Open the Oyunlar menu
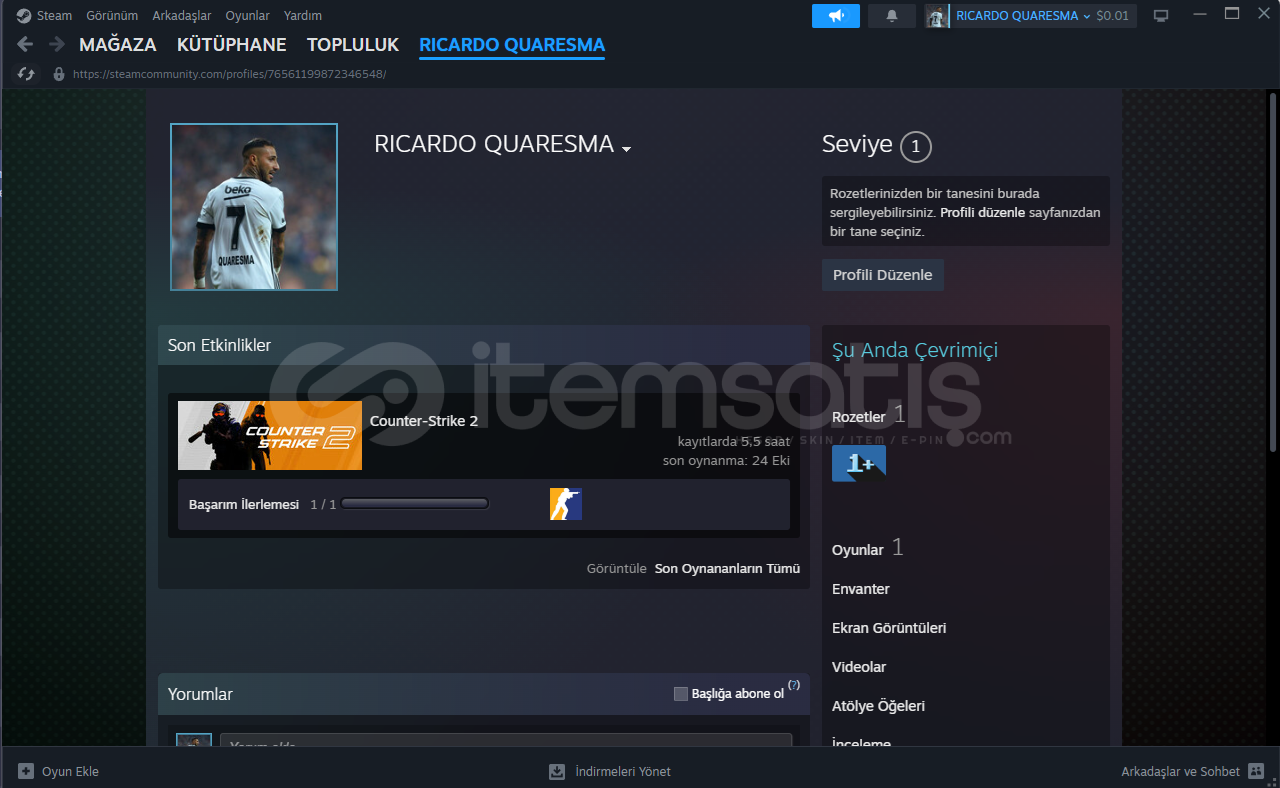 point(248,16)
